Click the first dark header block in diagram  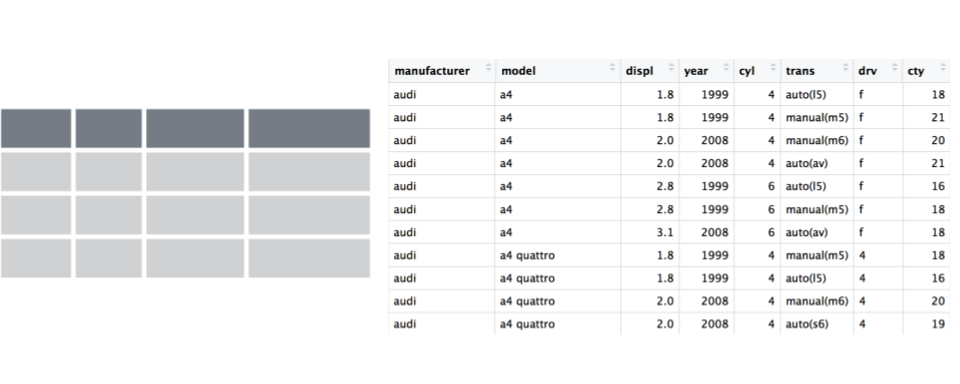[36, 128]
